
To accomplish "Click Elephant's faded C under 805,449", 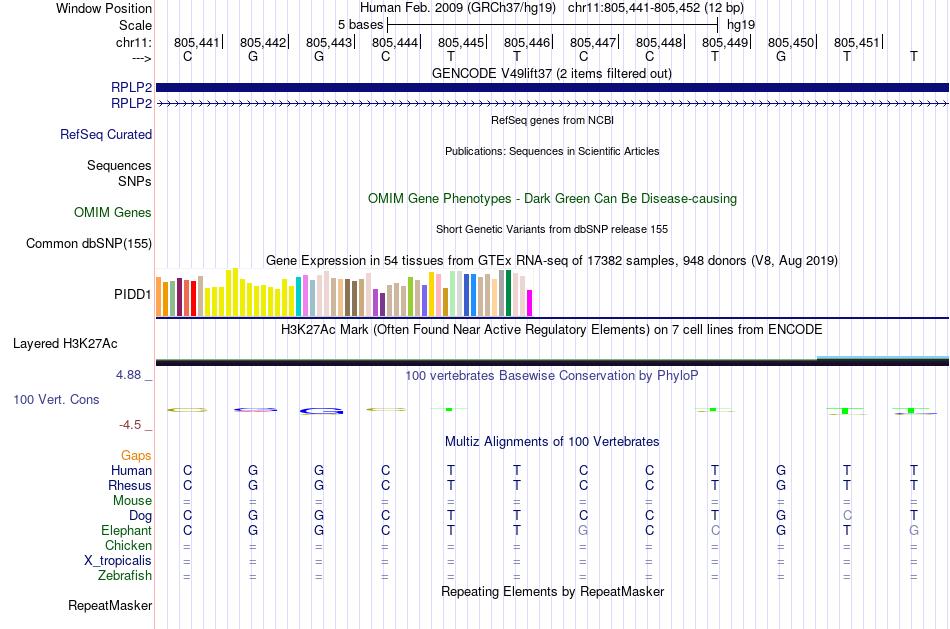I will [x=715, y=530].
